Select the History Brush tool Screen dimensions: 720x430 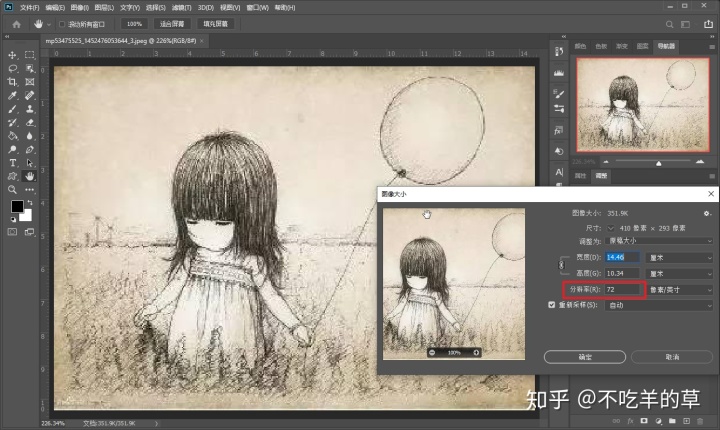point(12,123)
